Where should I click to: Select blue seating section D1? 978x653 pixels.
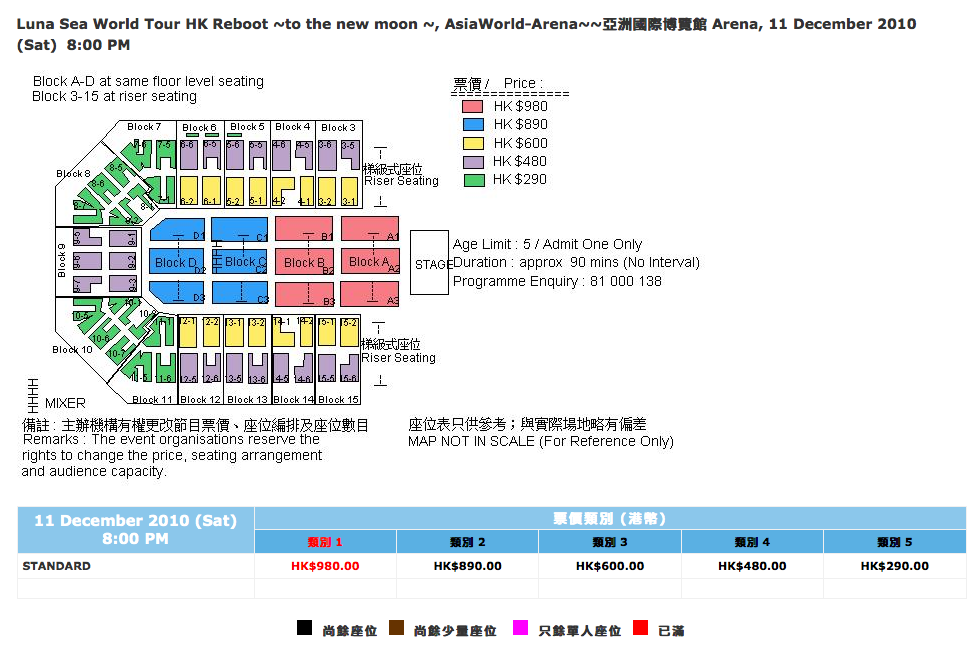point(178,230)
